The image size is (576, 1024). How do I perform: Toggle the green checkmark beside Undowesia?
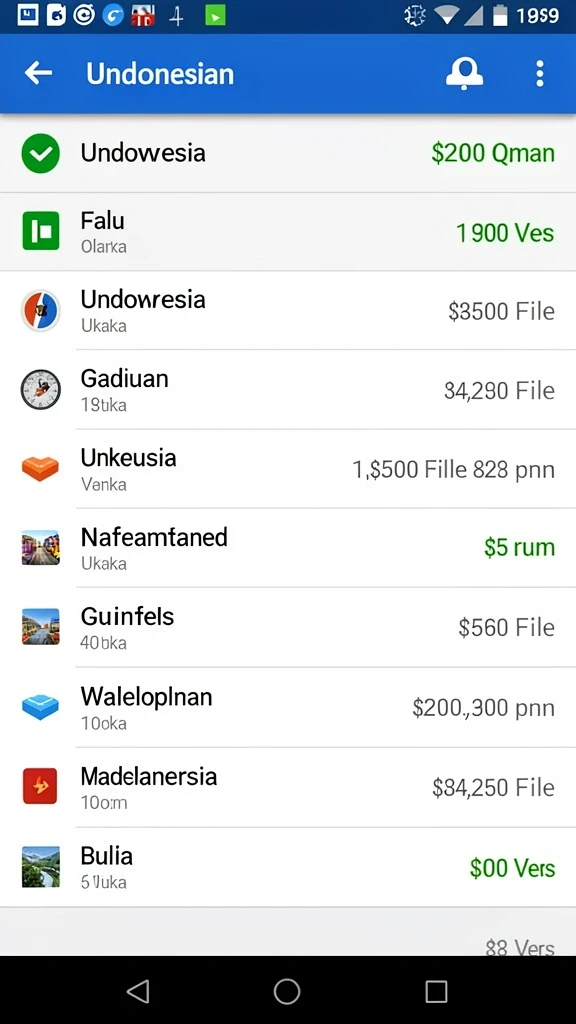pyautogui.click(x=40, y=153)
